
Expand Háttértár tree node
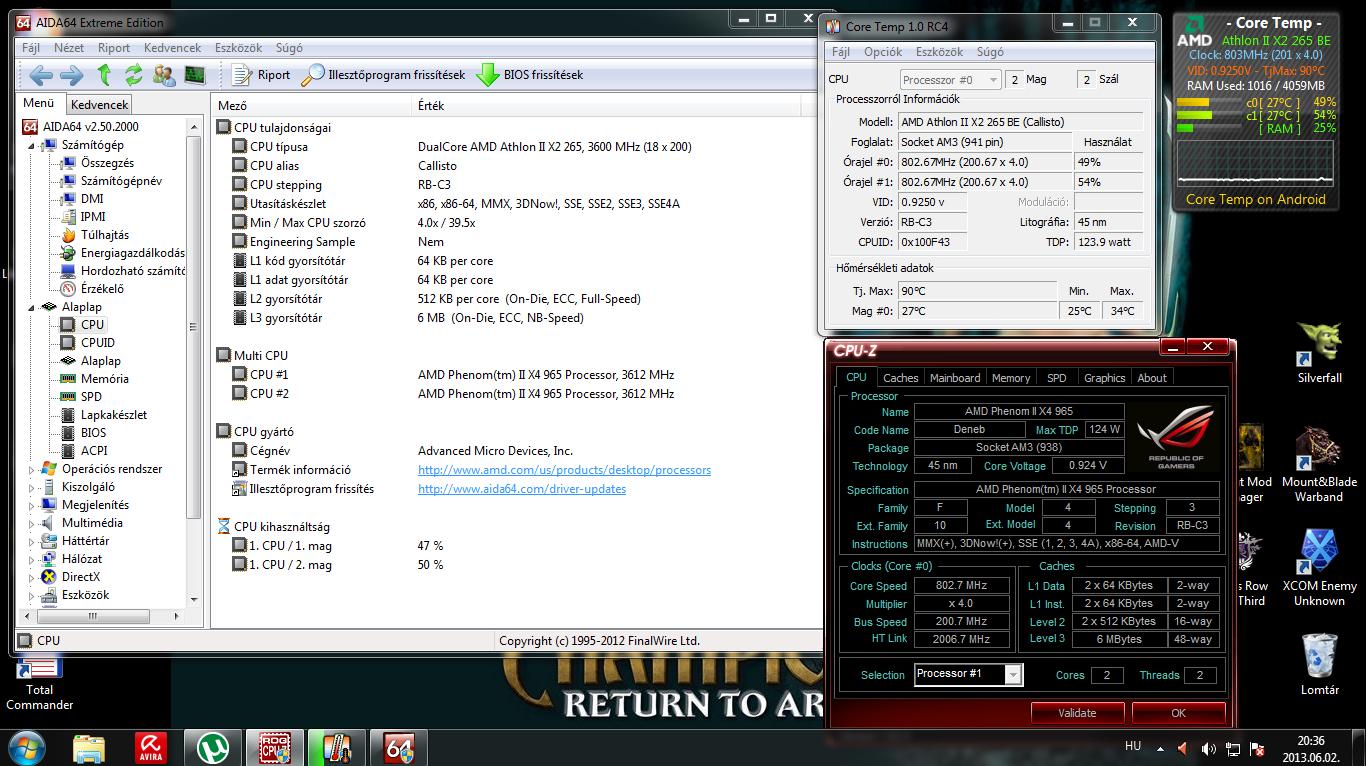(32, 541)
